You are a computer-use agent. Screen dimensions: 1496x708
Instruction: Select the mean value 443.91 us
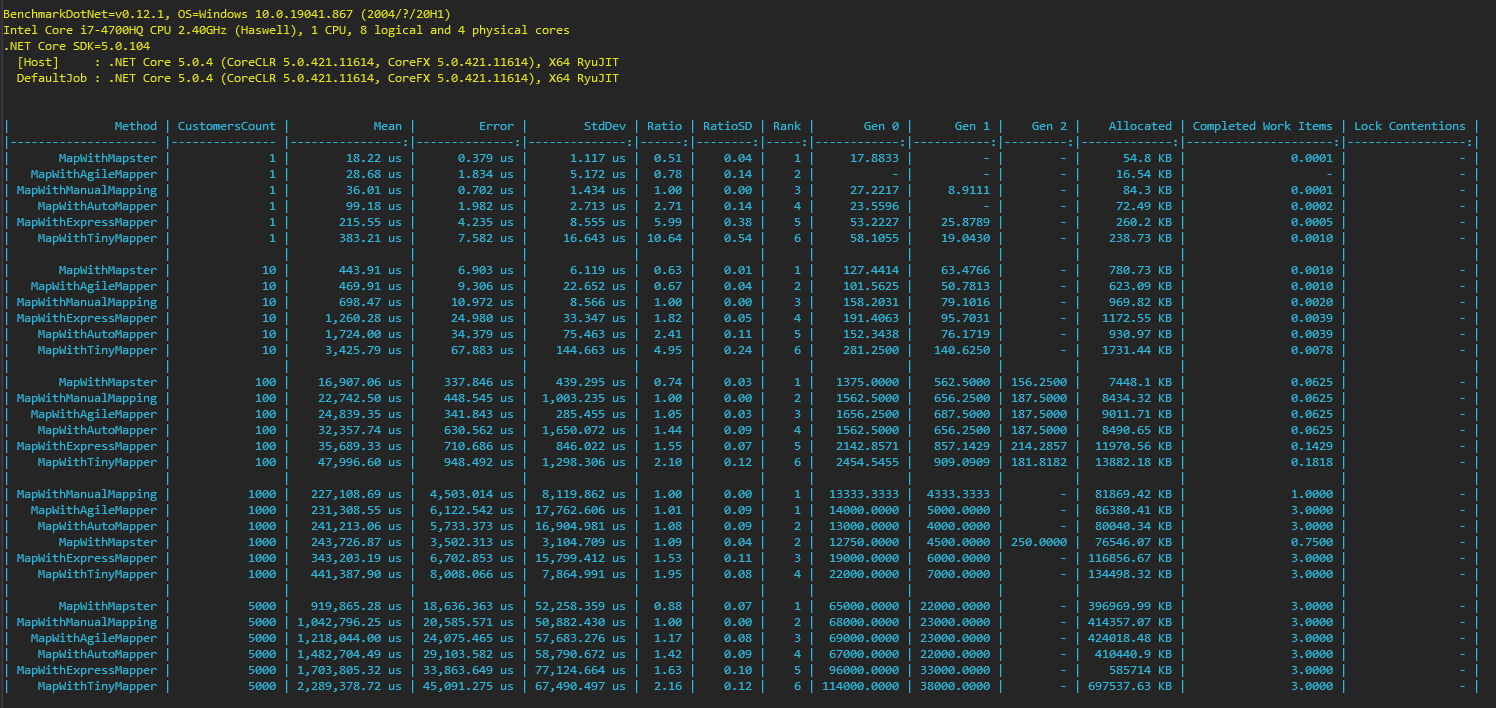coord(370,270)
